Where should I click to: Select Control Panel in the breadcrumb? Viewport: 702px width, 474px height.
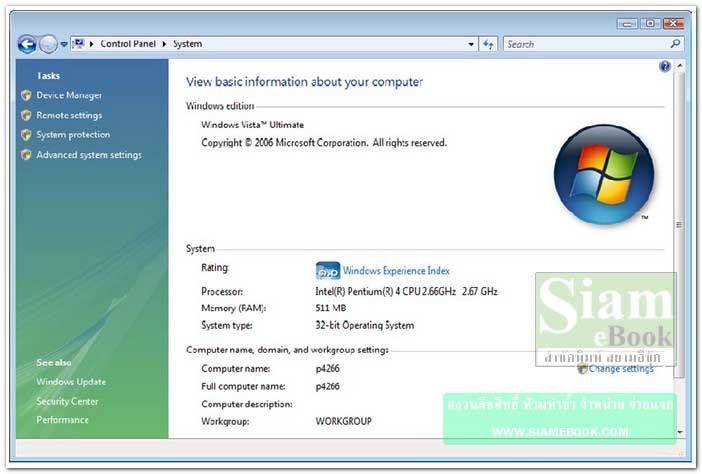[x=128, y=44]
